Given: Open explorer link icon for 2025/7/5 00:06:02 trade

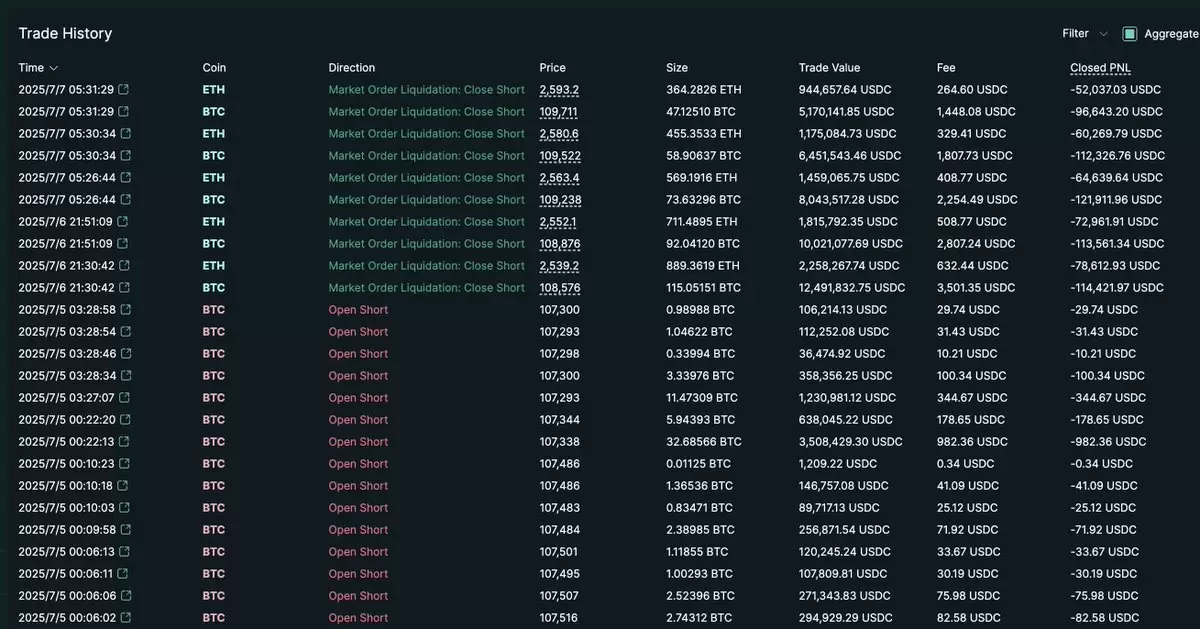Looking at the screenshot, I should (126, 618).
